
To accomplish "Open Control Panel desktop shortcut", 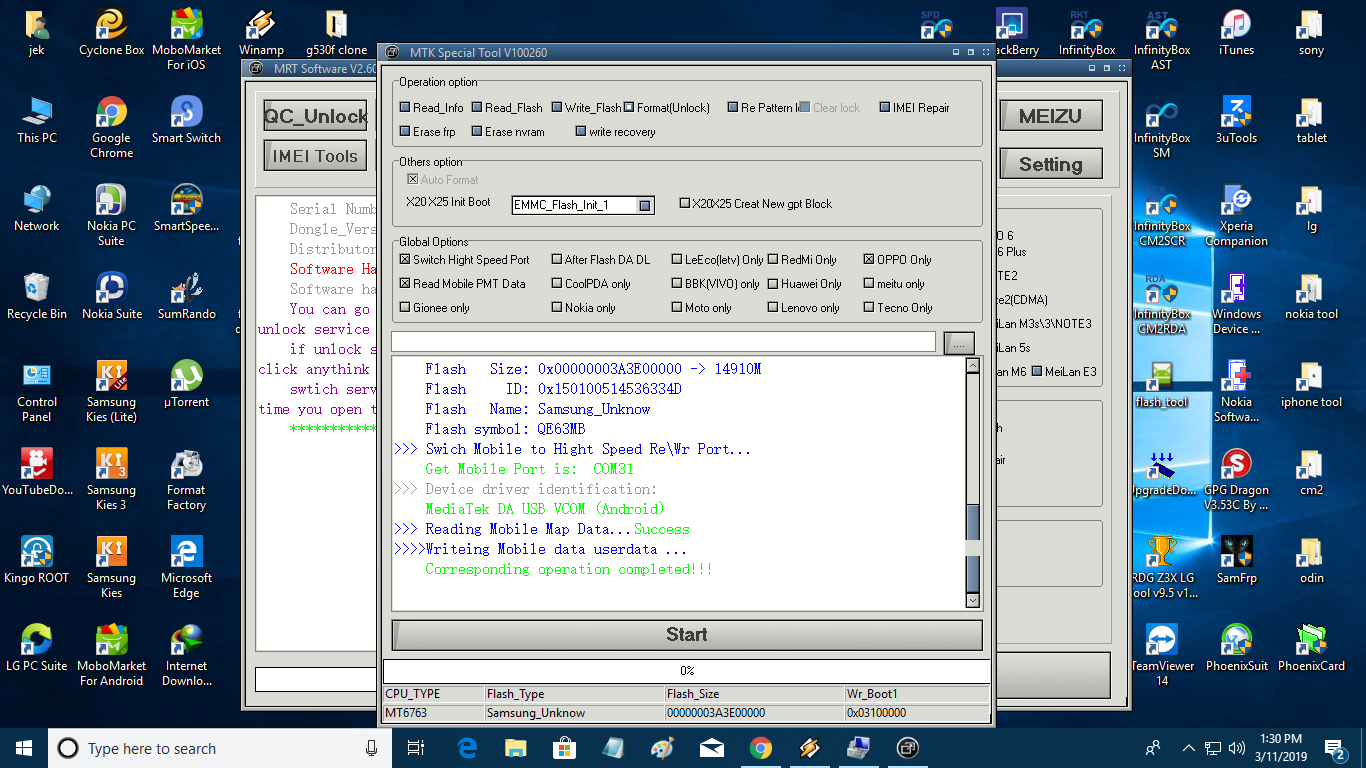I will (x=37, y=392).
